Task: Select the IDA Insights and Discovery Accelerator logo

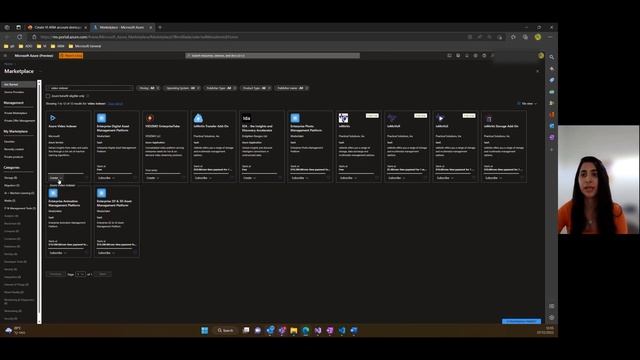Action: [x=247, y=118]
